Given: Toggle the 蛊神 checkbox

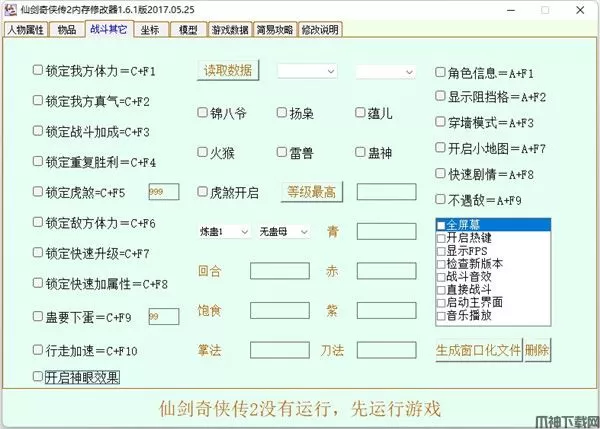Looking at the screenshot, I should (360, 152).
